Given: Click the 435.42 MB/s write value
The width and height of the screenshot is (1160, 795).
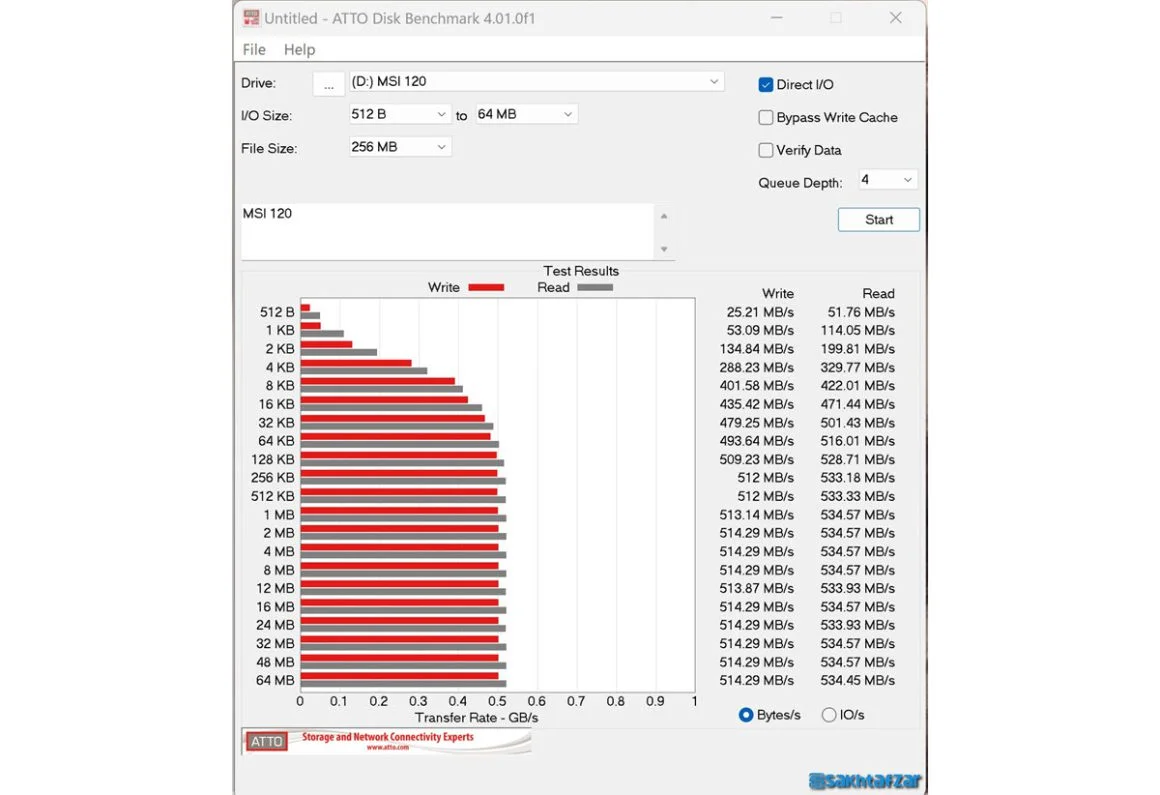Looking at the screenshot, I should 757,405.
